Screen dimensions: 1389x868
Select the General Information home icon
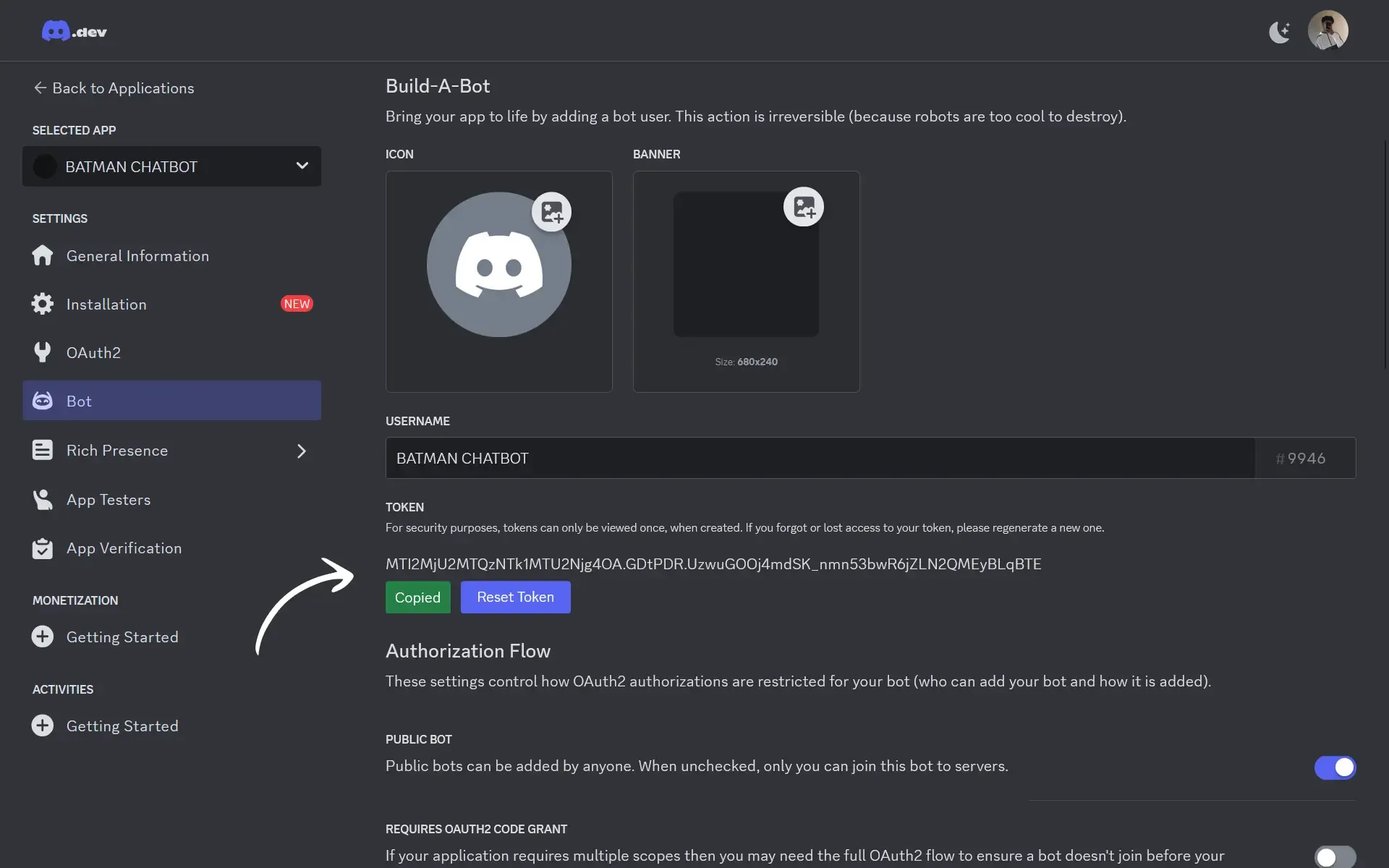click(42, 255)
